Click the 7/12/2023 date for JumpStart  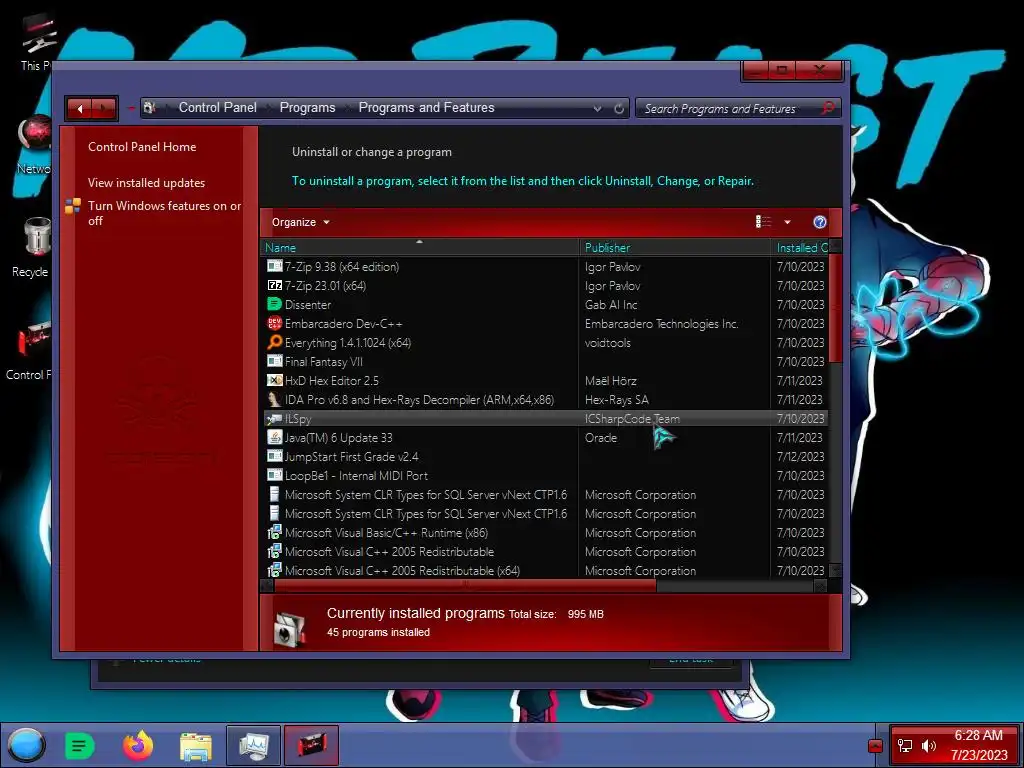800,456
